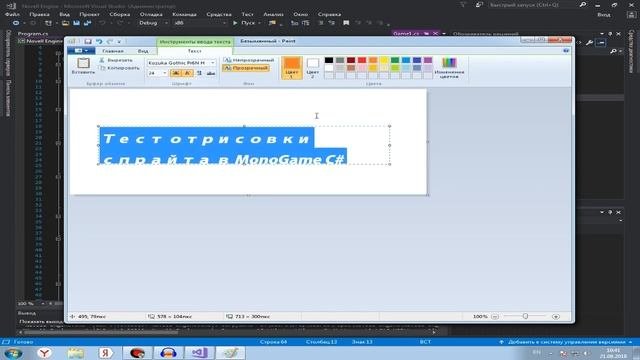Select Color 2 (Цвет 2) white swatch
This screenshot has height=360, width=640.
click(x=313, y=68)
